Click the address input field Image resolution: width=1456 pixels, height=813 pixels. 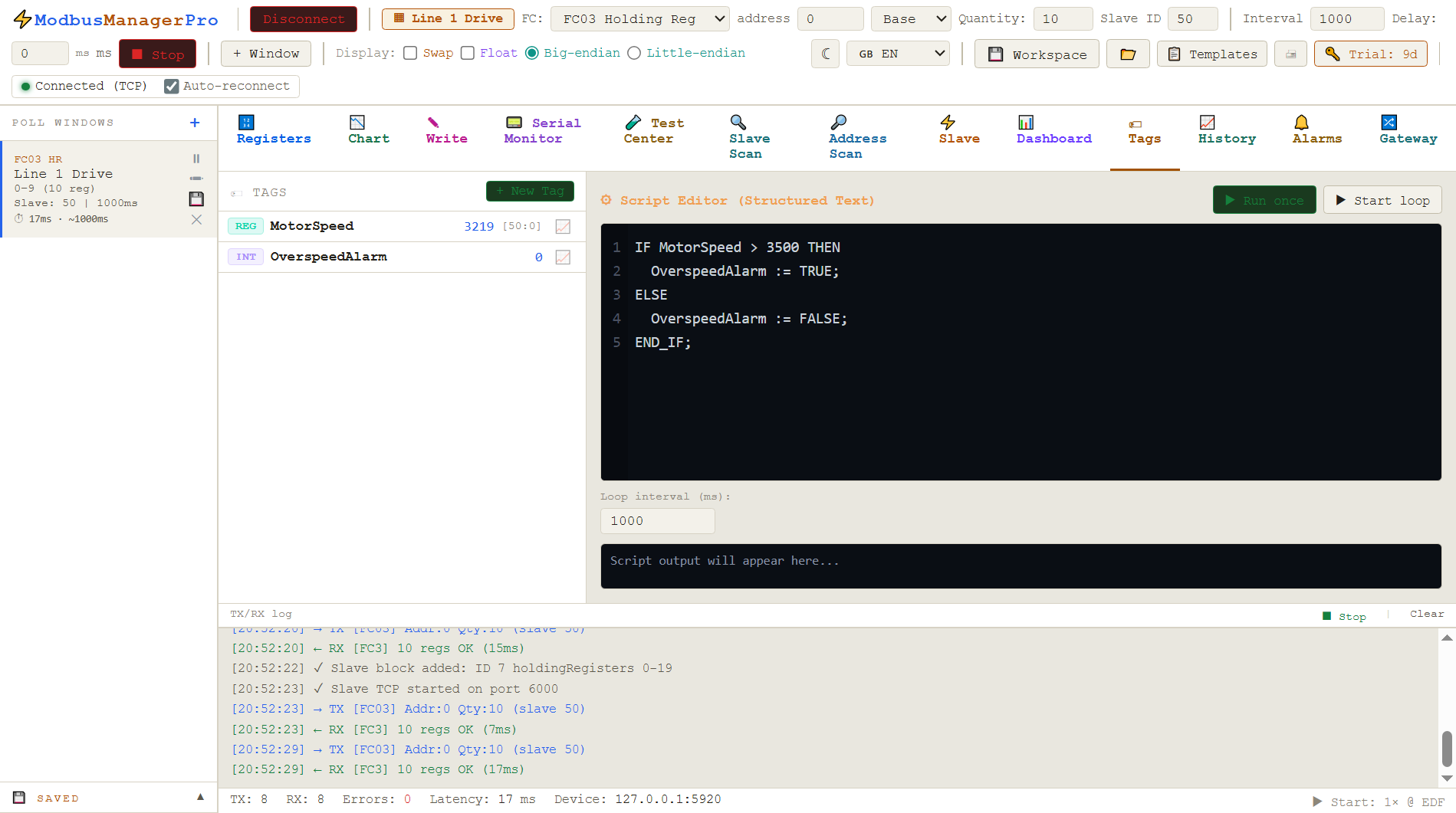[x=830, y=18]
